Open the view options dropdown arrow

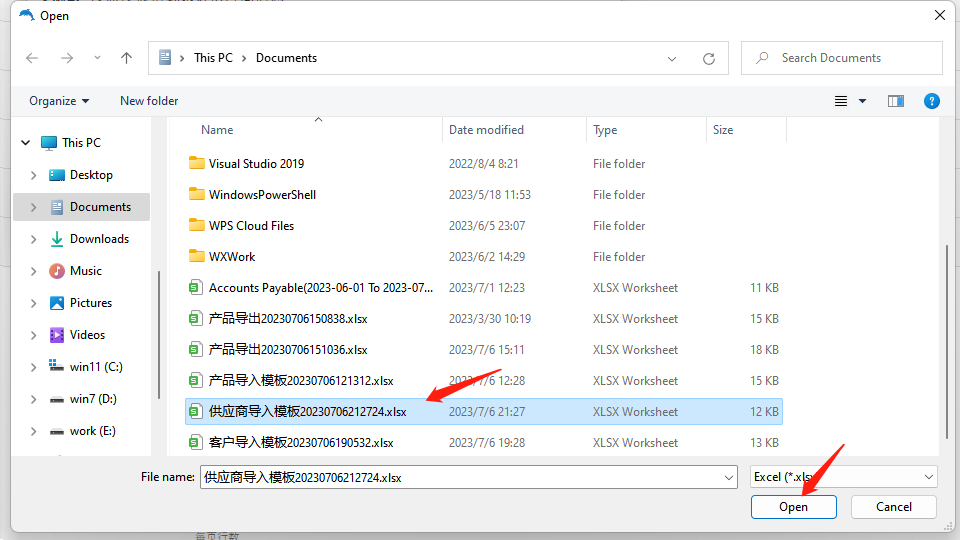coord(862,101)
